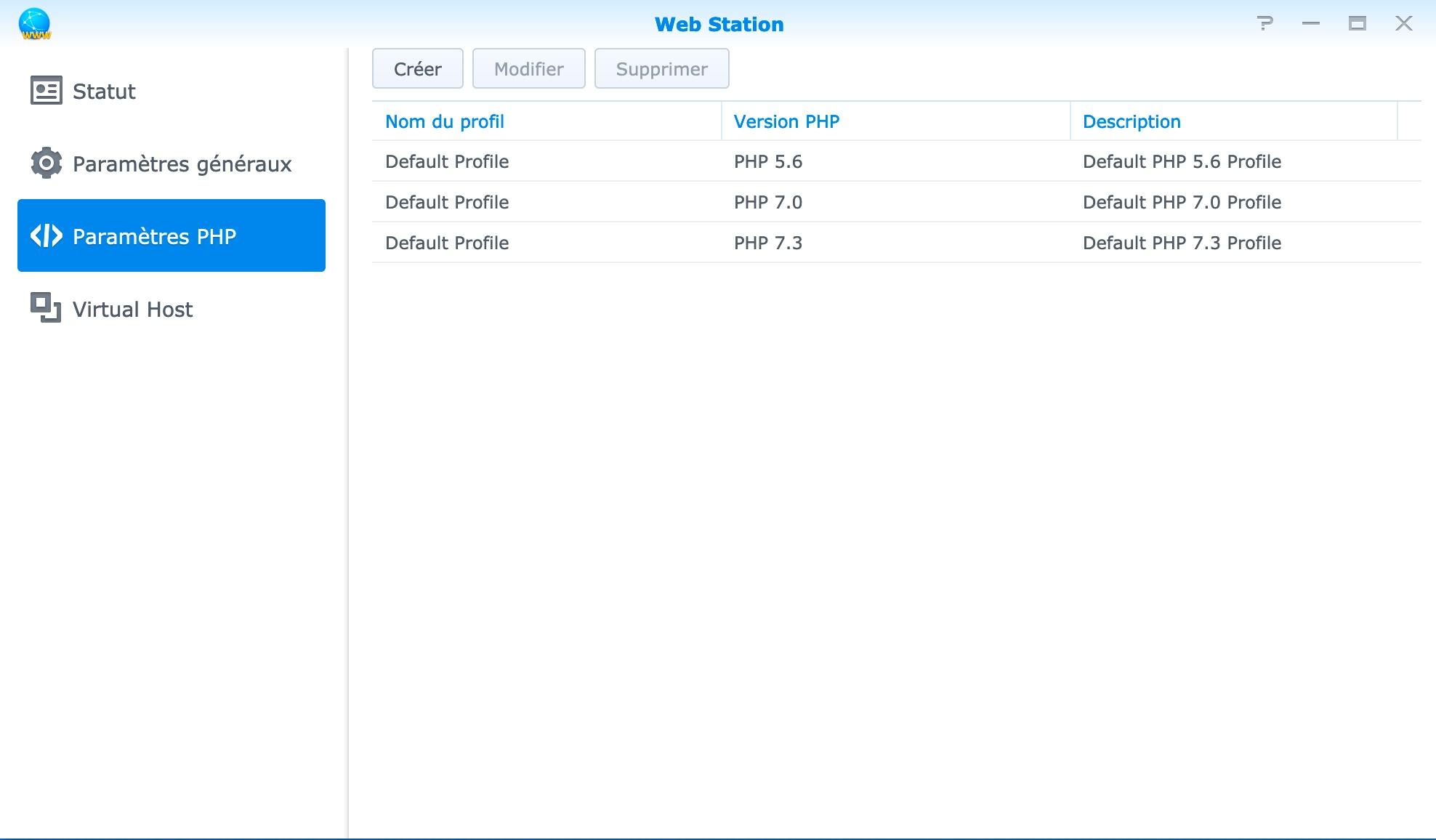Click the Supprimer button
1436x840 pixels.
pos(661,69)
